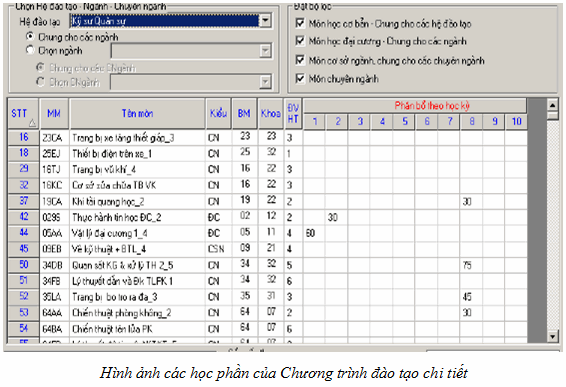The width and height of the screenshot is (566, 387).
Task: Click 'Chiến thuật phòng không_2' cell
Action: pos(137,313)
